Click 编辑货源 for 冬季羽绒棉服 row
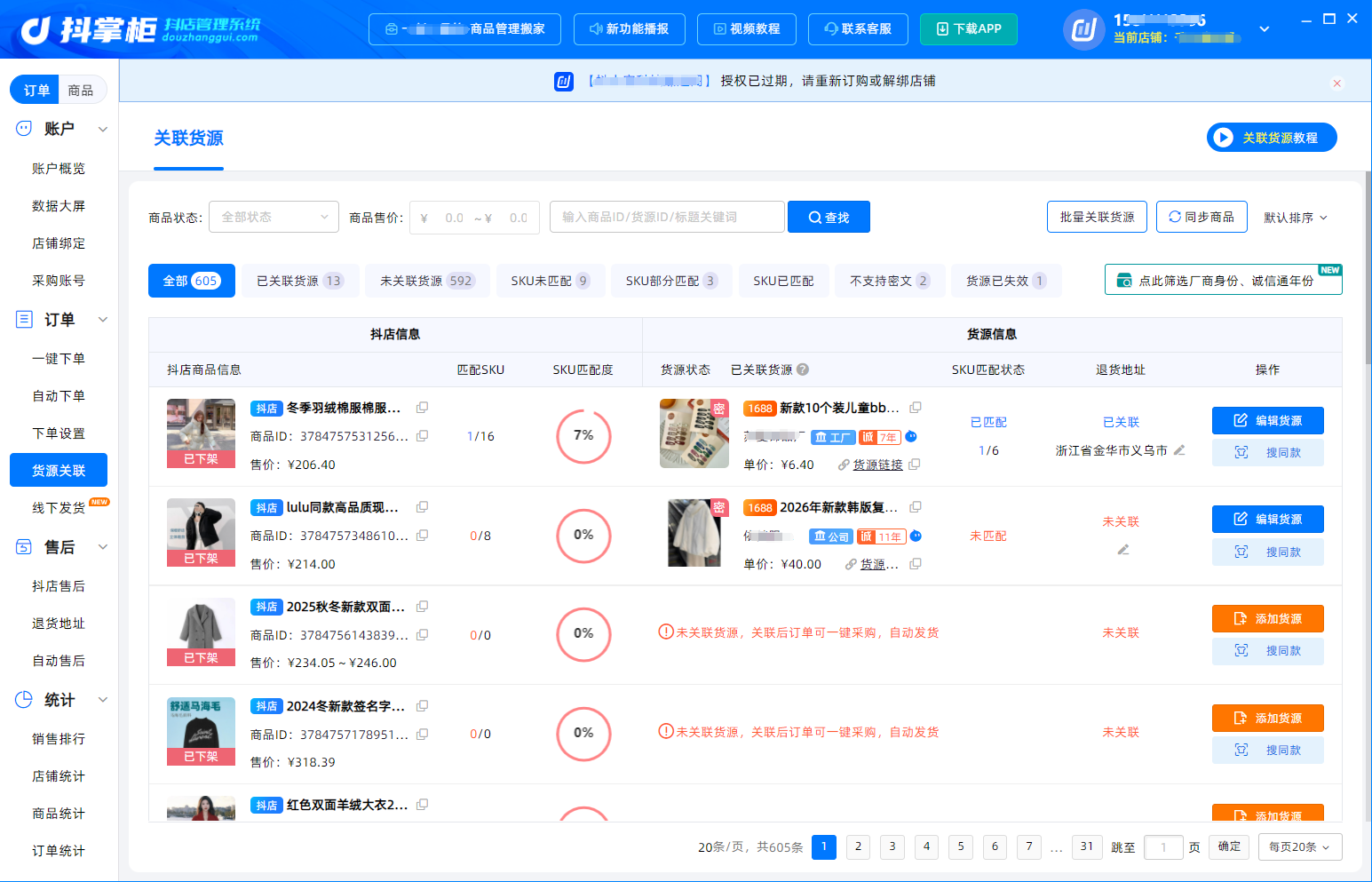 point(1268,421)
